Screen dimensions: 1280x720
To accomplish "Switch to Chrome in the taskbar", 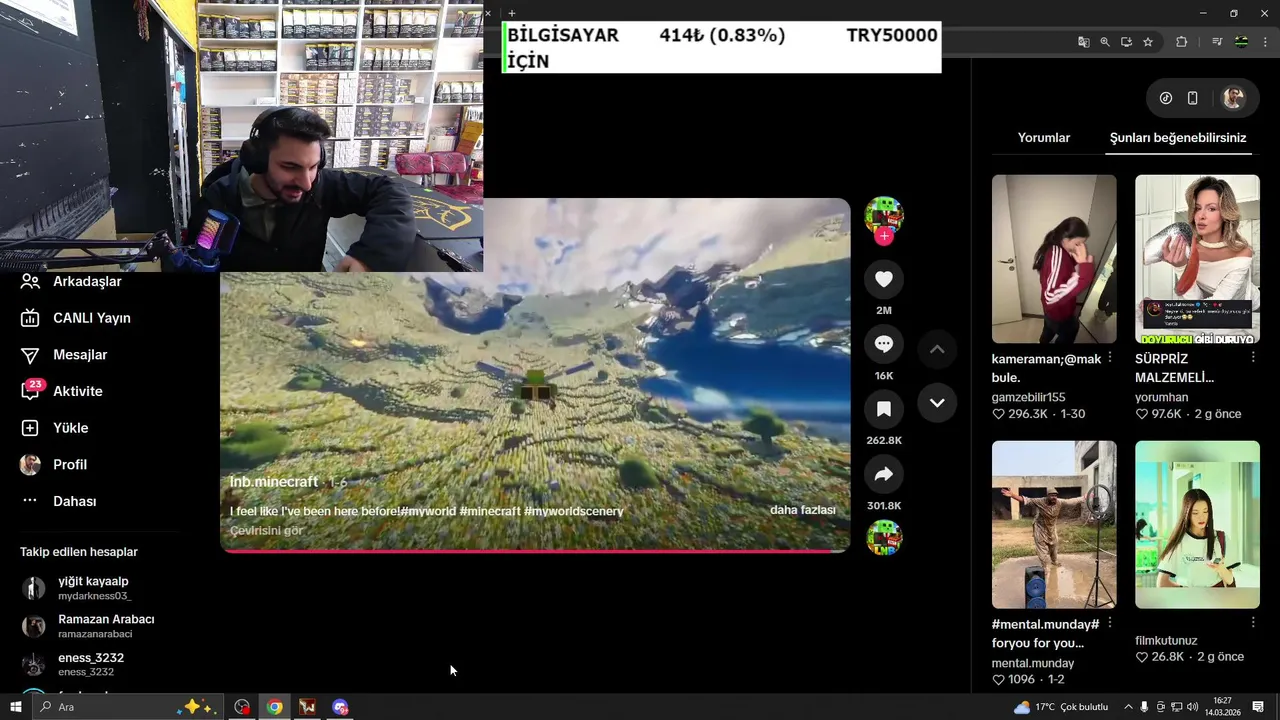I will pos(274,707).
